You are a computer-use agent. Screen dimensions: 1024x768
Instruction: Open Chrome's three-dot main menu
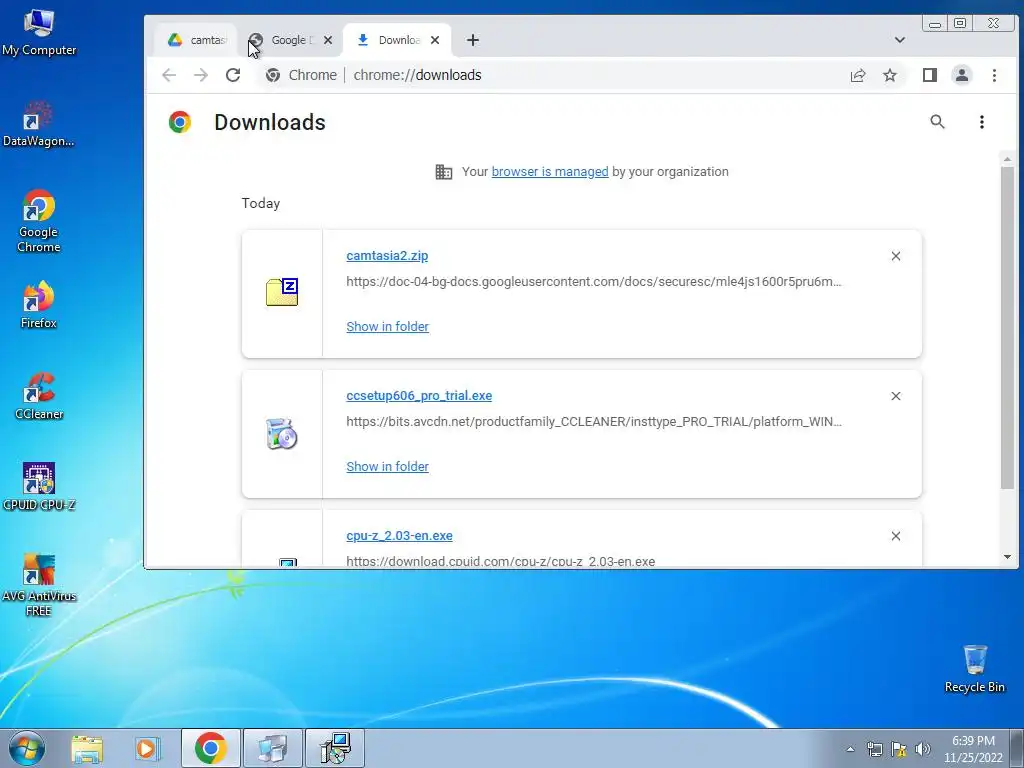click(x=994, y=75)
